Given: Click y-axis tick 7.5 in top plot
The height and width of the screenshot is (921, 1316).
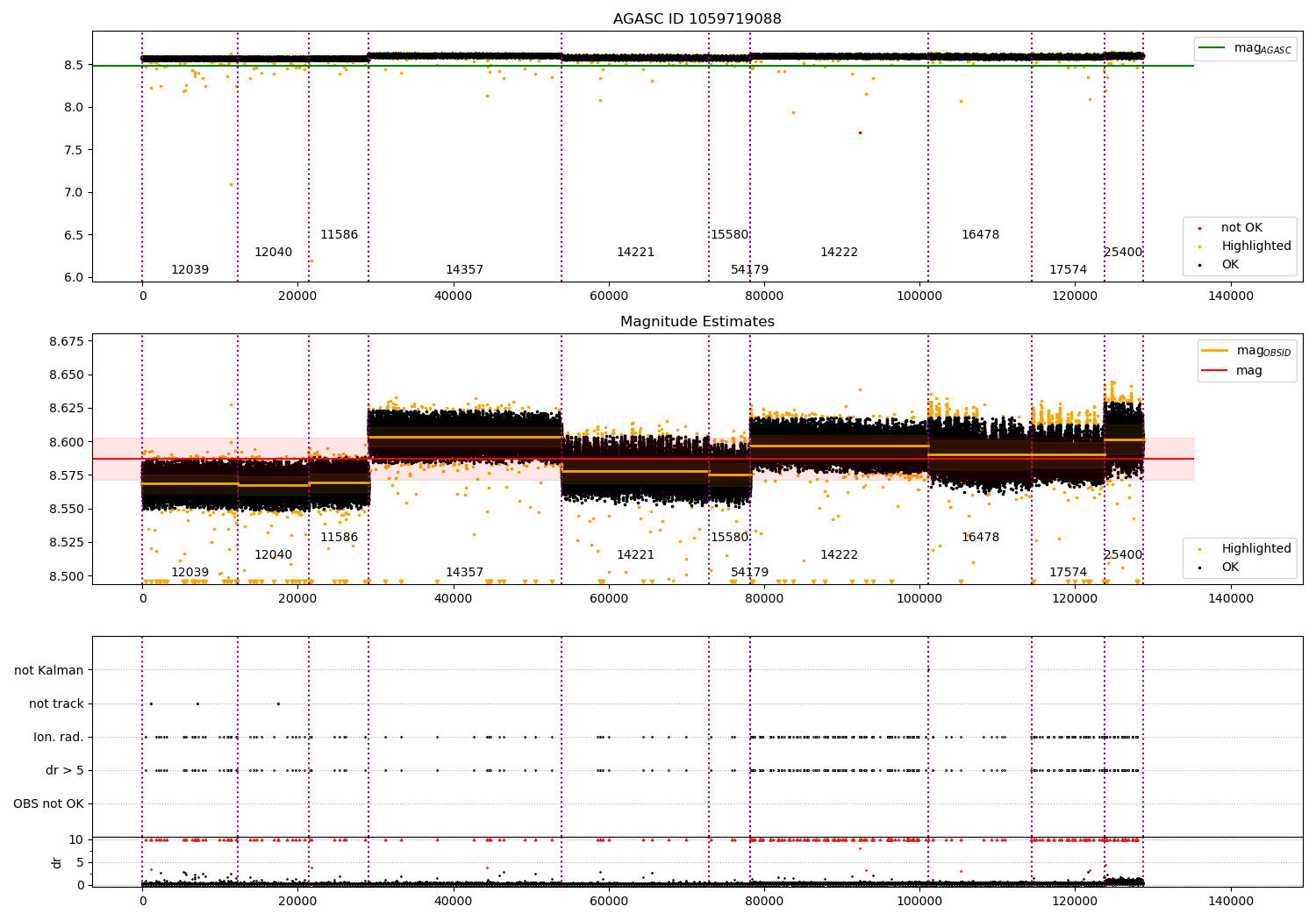Looking at the screenshot, I should click(74, 150).
